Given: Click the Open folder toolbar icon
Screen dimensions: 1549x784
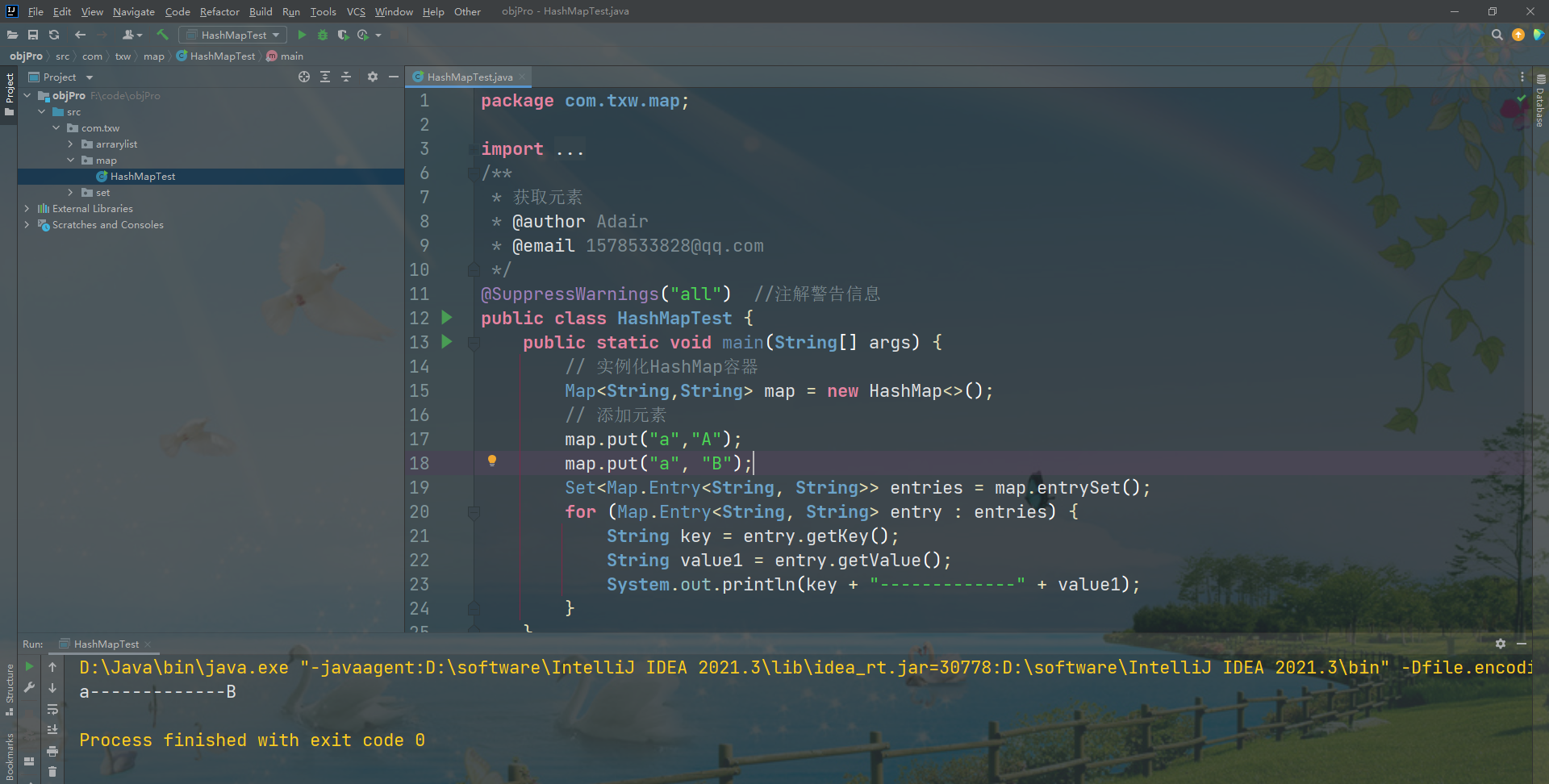Looking at the screenshot, I should pos(12,35).
